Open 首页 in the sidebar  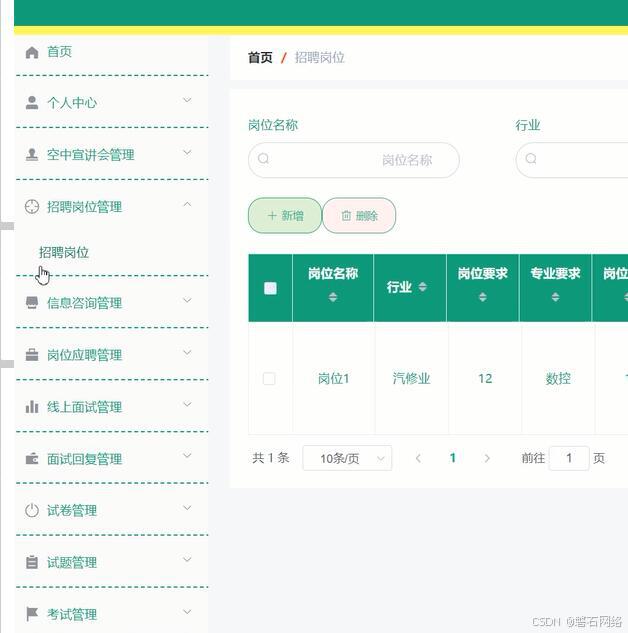click(111, 52)
